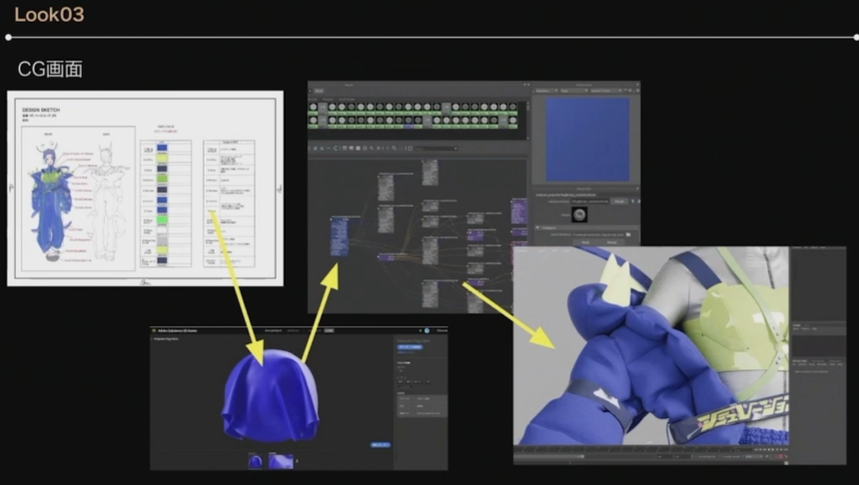Click the sample shader ball swatch in Property Editor
859x485 pixels.
(580, 214)
